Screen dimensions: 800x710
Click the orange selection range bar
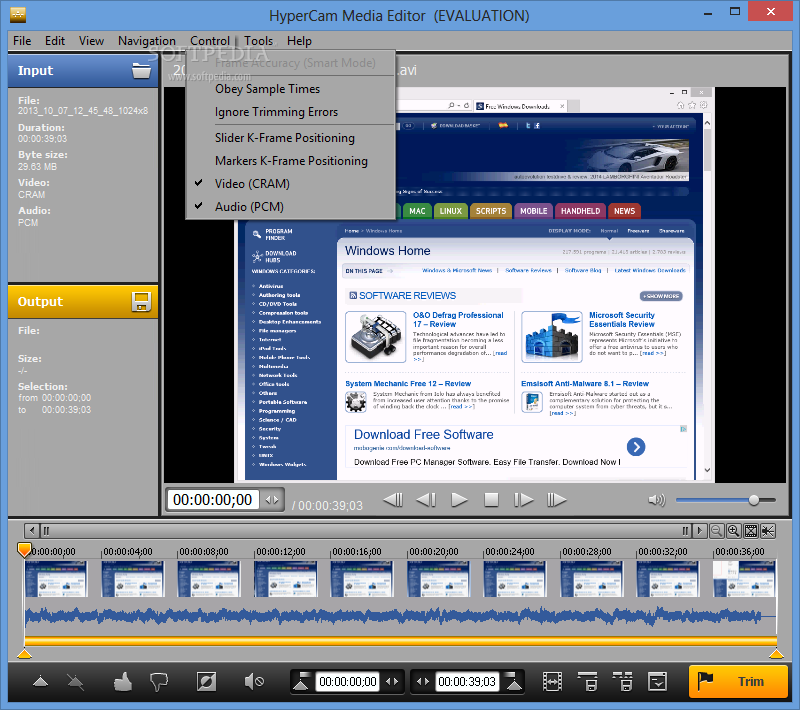click(x=401, y=641)
